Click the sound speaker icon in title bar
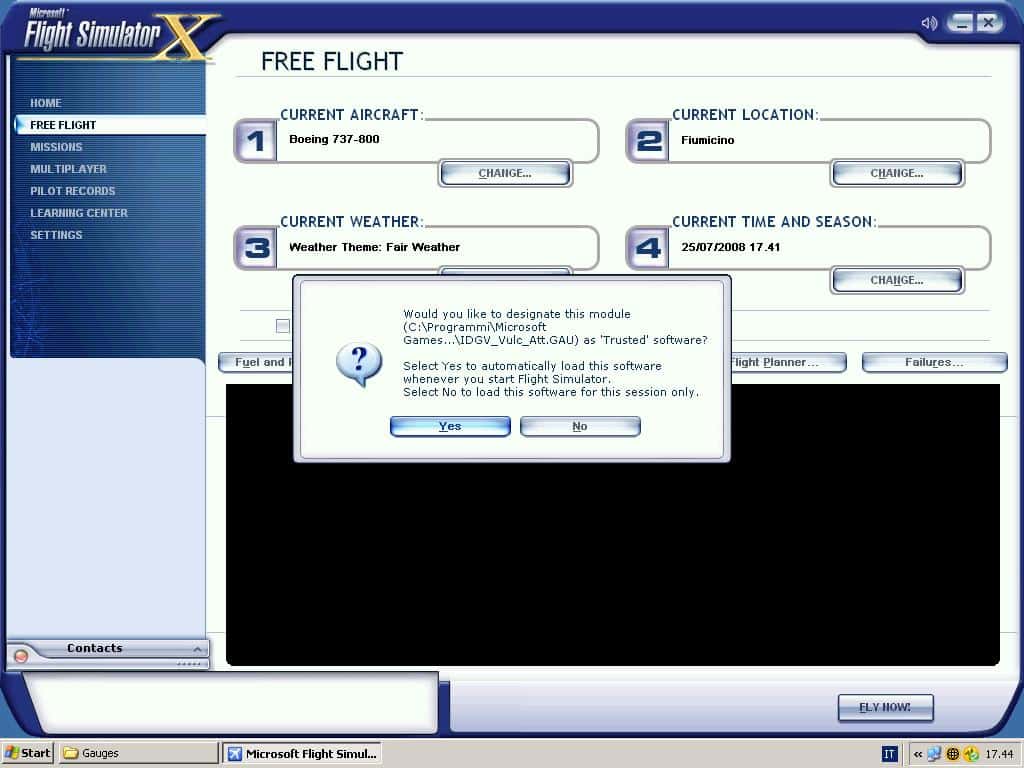1024x768 pixels. (x=929, y=23)
